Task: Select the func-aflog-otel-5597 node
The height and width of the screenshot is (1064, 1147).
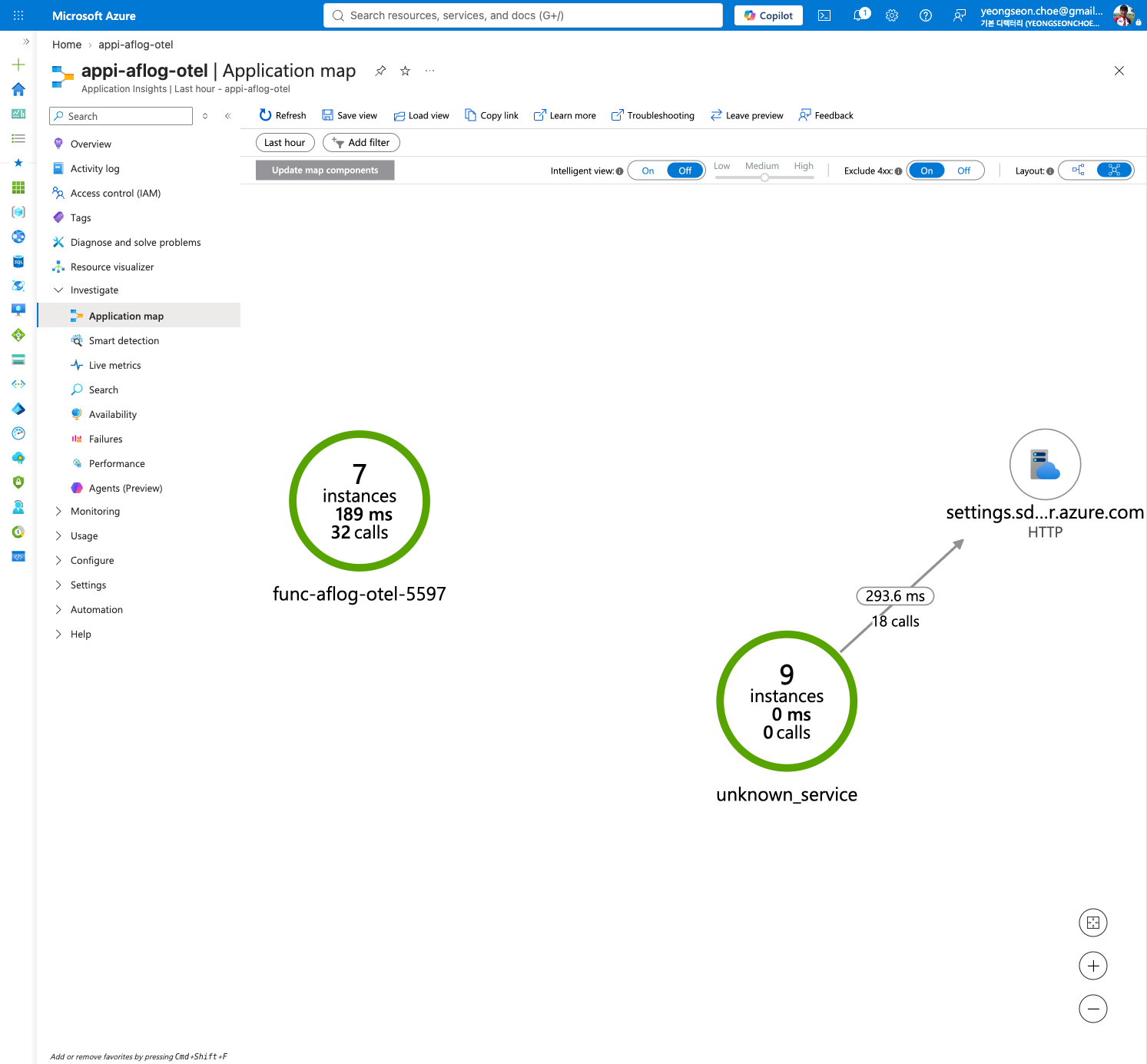Action: tap(360, 501)
